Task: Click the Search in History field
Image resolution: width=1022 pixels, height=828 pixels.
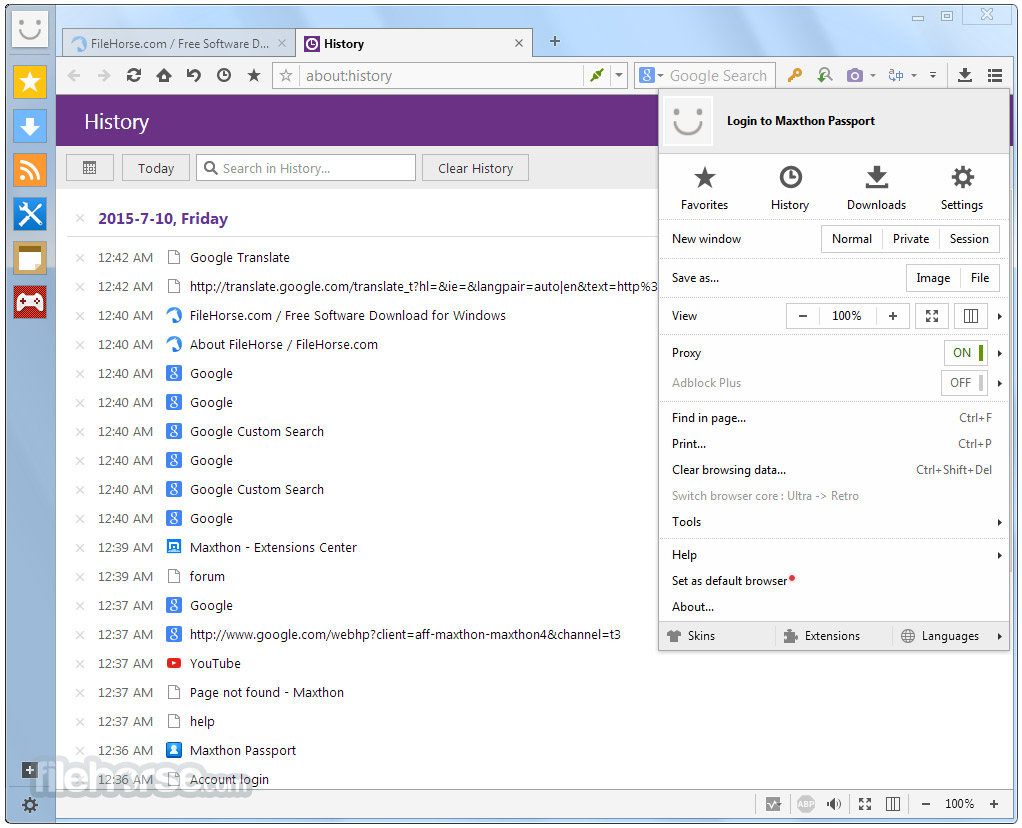Action: click(x=306, y=168)
